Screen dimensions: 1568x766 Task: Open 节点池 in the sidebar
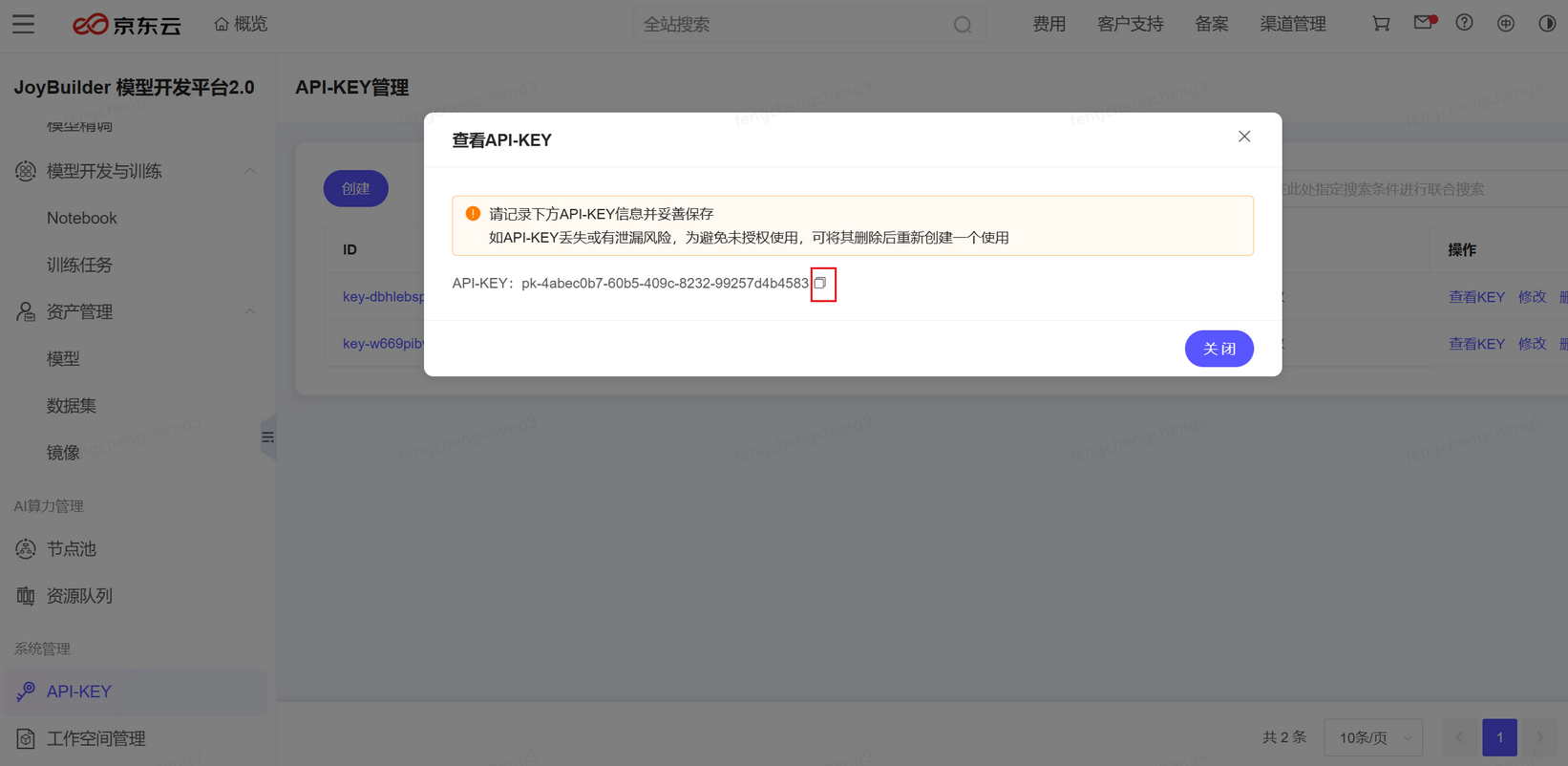pos(72,549)
